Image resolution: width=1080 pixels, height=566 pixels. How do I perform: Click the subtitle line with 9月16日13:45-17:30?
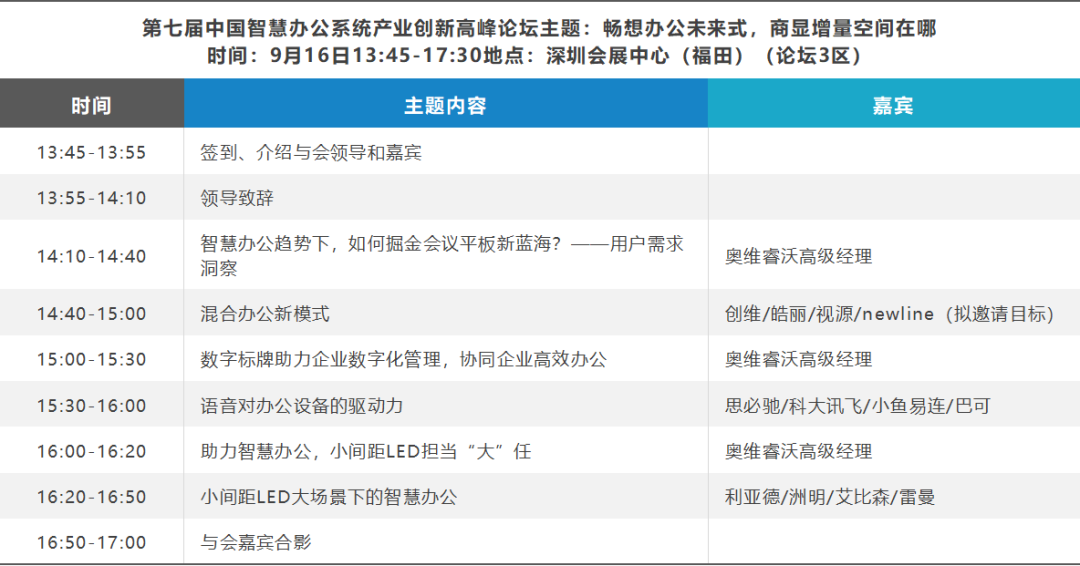click(534, 56)
